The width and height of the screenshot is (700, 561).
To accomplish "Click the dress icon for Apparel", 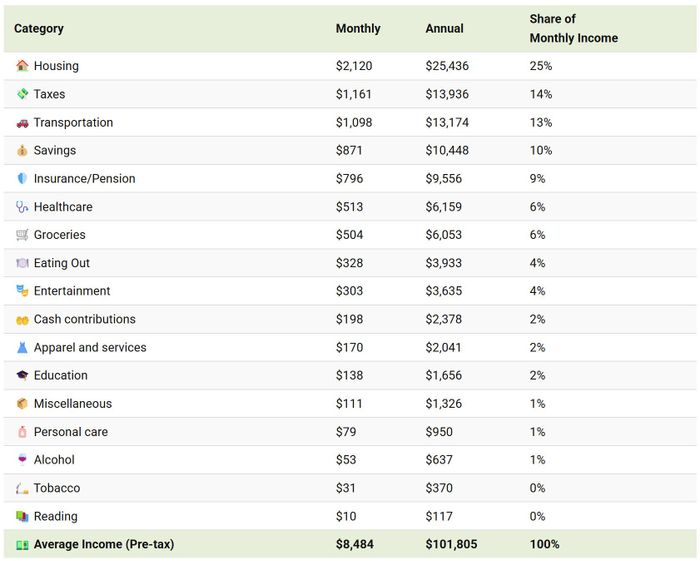I will click(x=22, y=347).
